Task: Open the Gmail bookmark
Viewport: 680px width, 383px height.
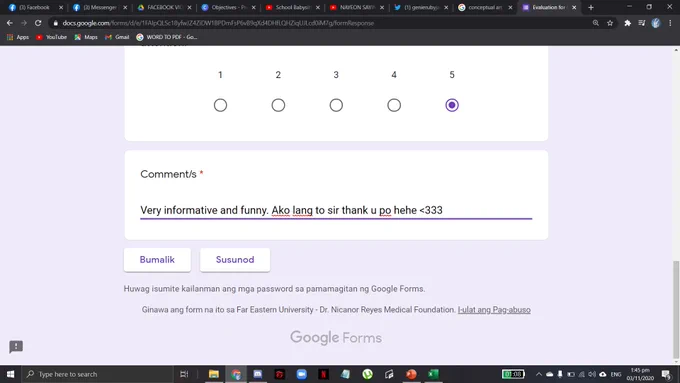Action: (x=117, y=37)
